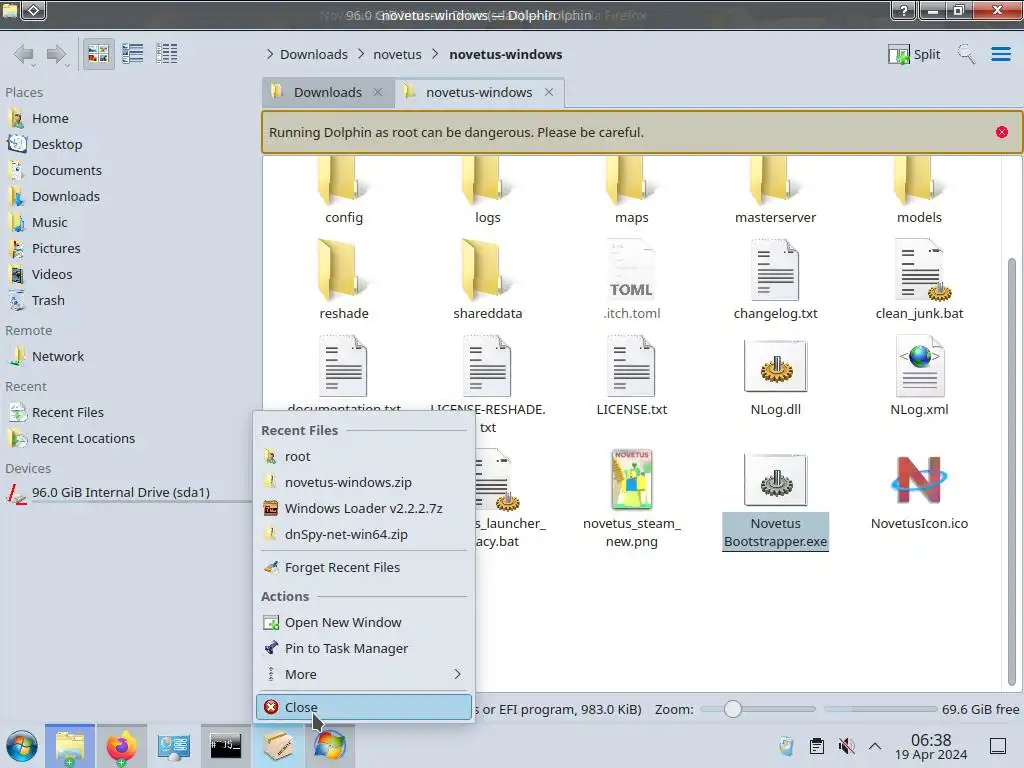Dismiss the root warning message
The height and width of the screenshot is (768, 1024).
pyautogui.click(x=1001, y=132)
